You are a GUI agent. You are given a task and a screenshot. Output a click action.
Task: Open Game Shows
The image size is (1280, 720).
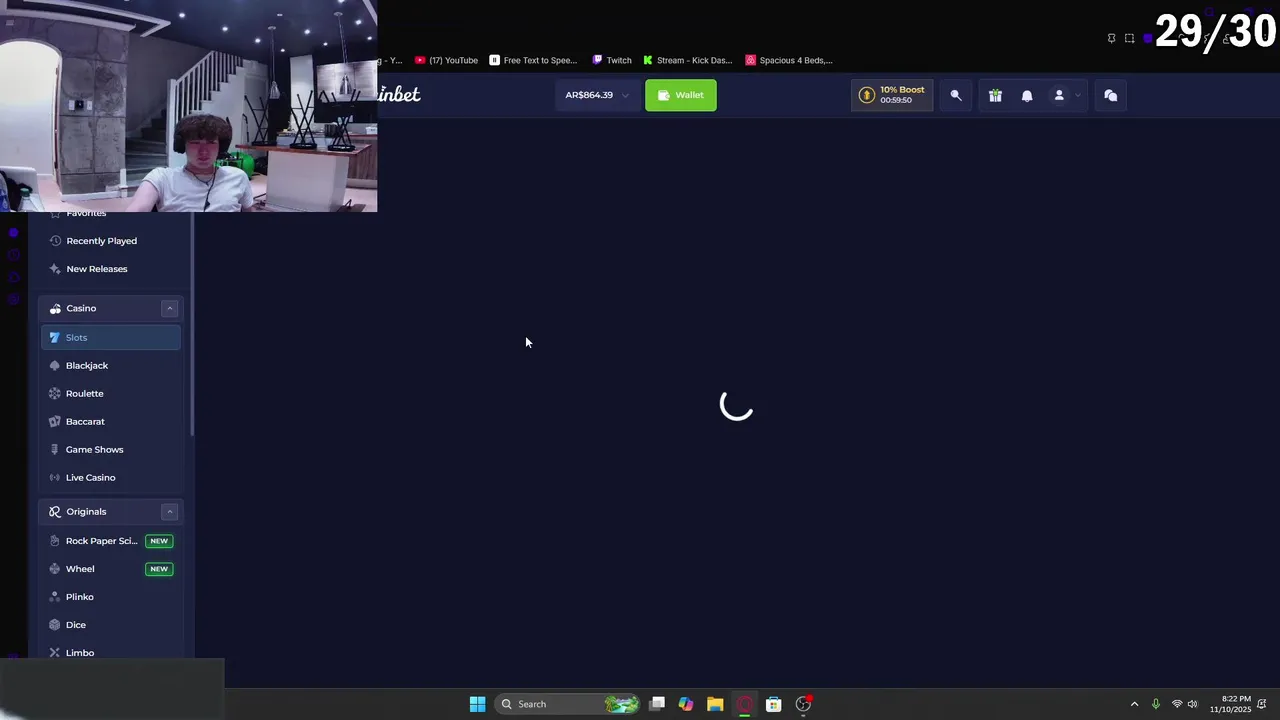point(110,449)
